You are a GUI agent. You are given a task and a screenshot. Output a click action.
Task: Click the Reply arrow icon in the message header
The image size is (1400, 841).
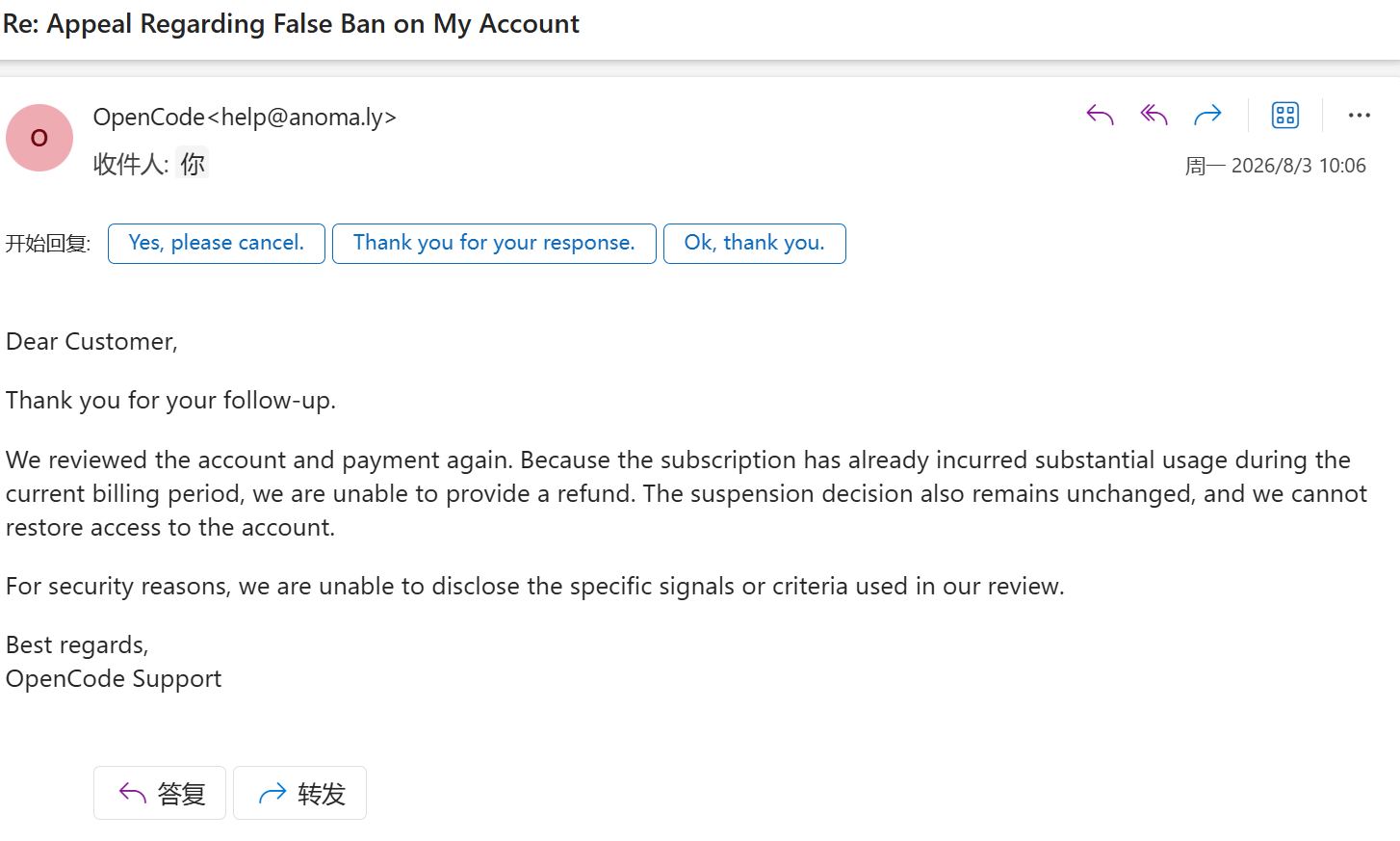coord(1100,116)
